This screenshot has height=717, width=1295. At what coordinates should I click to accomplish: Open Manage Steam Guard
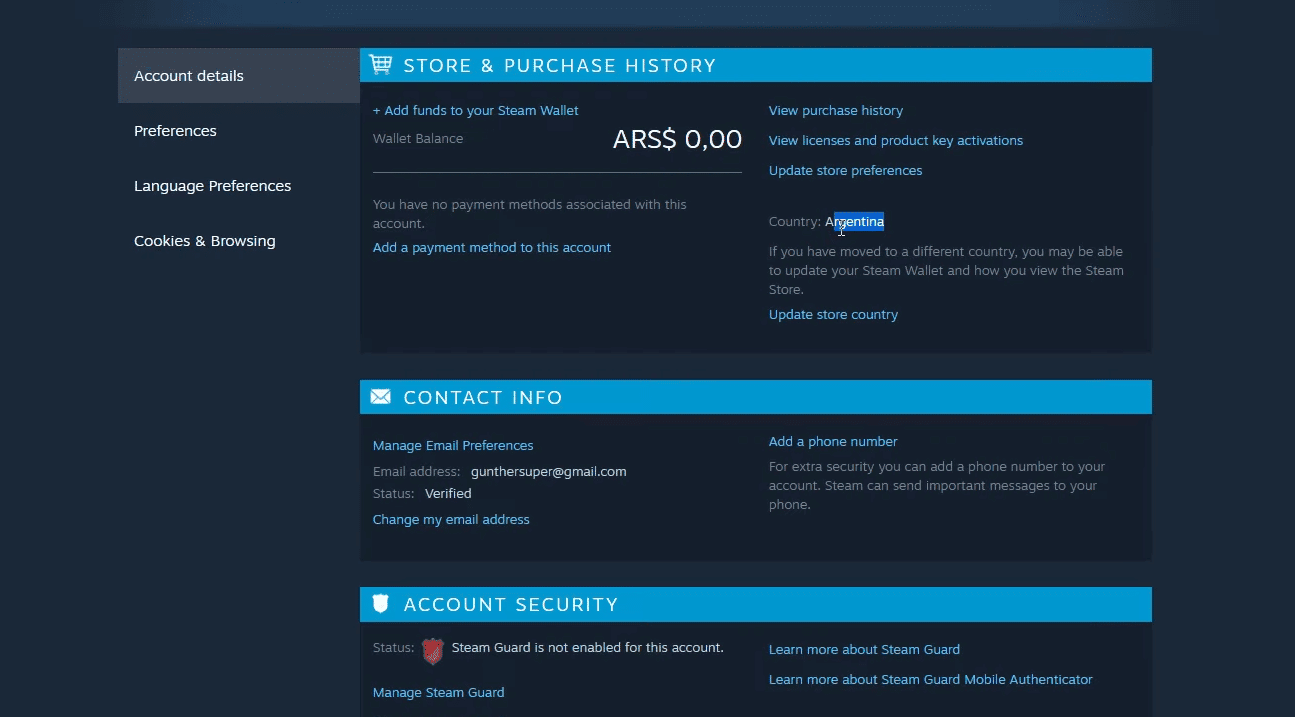[x=438, y=693]
